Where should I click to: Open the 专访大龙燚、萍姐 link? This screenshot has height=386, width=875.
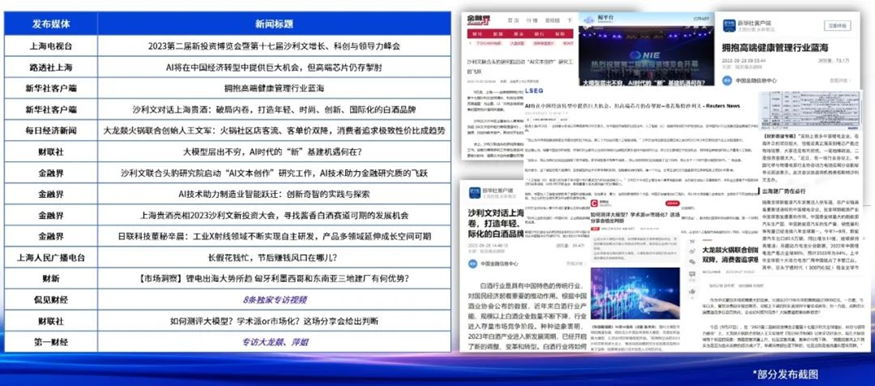pos(275,342)
